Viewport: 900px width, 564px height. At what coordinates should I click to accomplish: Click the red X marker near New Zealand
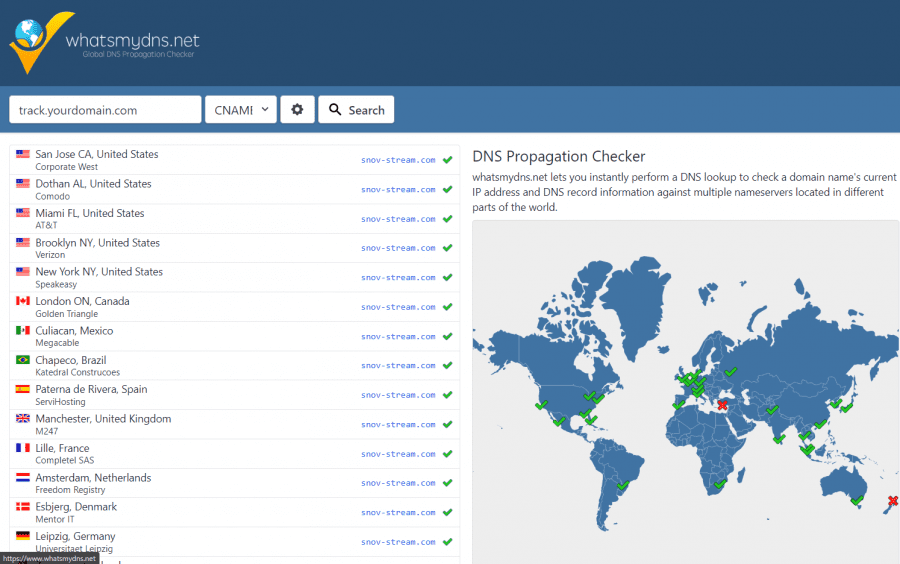893,501
